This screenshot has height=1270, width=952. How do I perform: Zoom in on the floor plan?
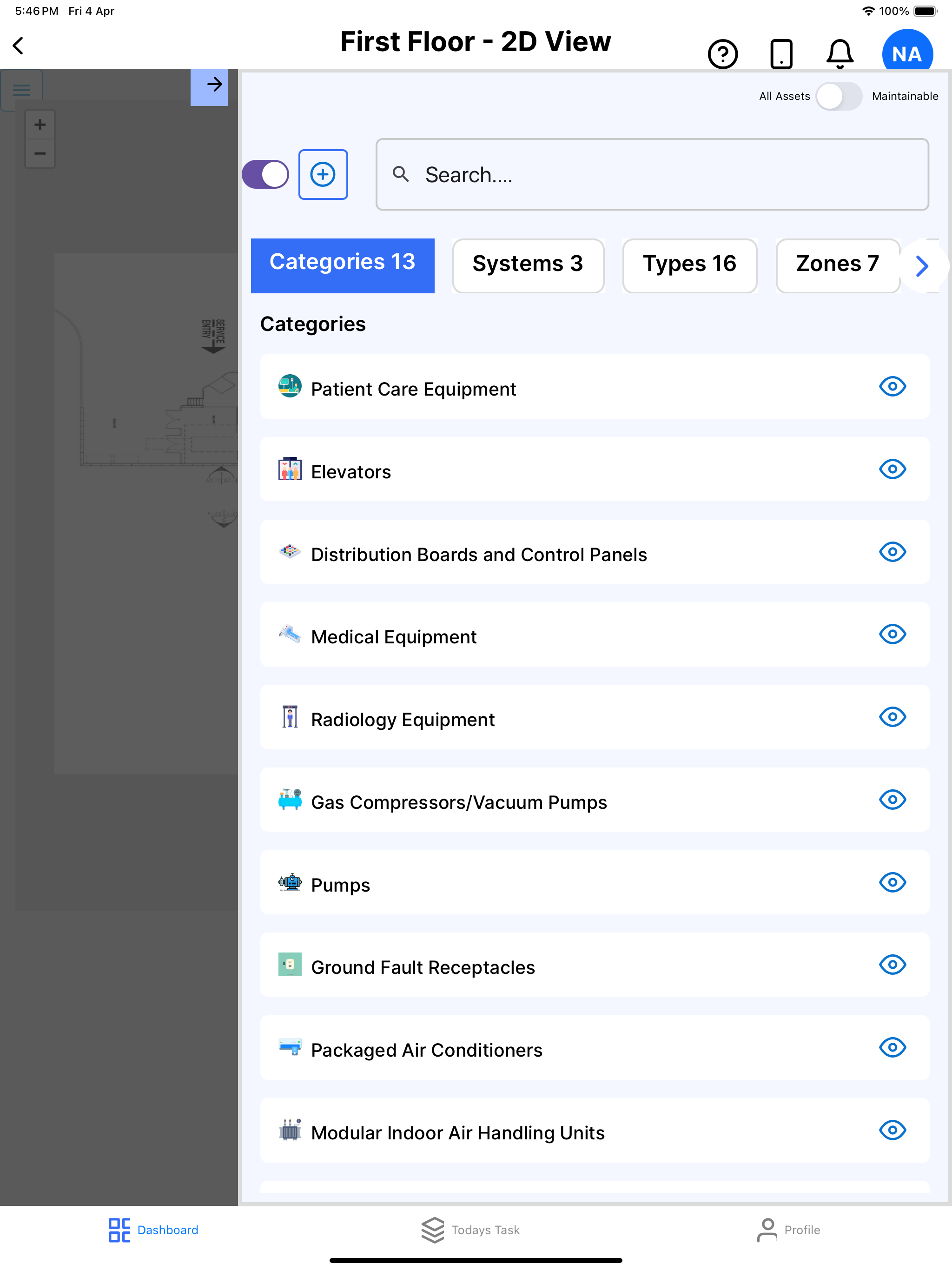point(40,125)
